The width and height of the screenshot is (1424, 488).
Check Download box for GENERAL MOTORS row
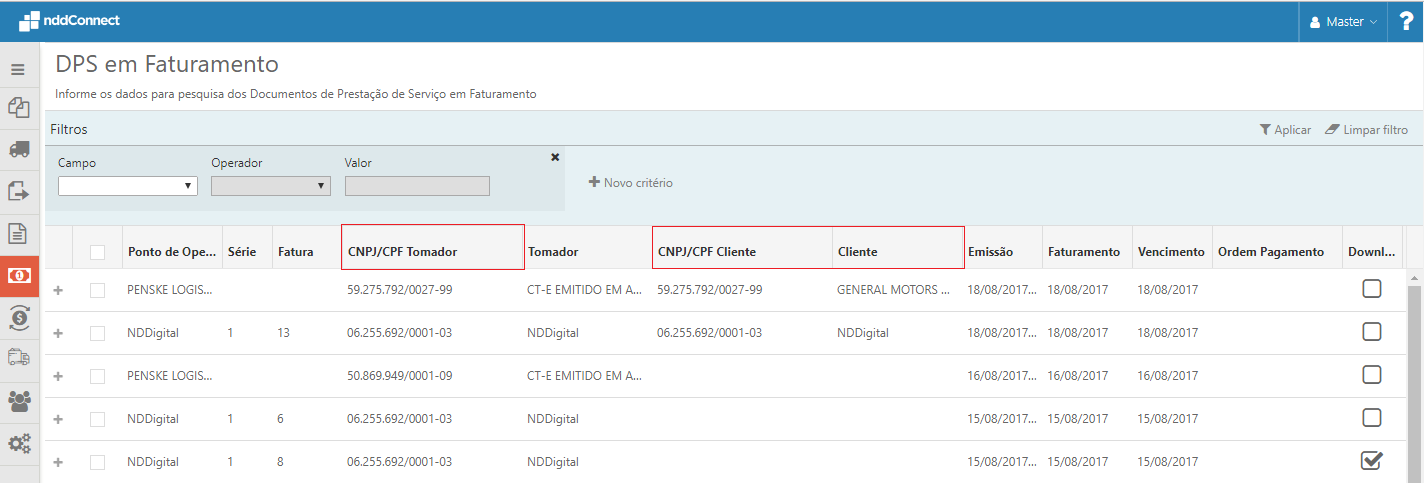[1372, 289]
